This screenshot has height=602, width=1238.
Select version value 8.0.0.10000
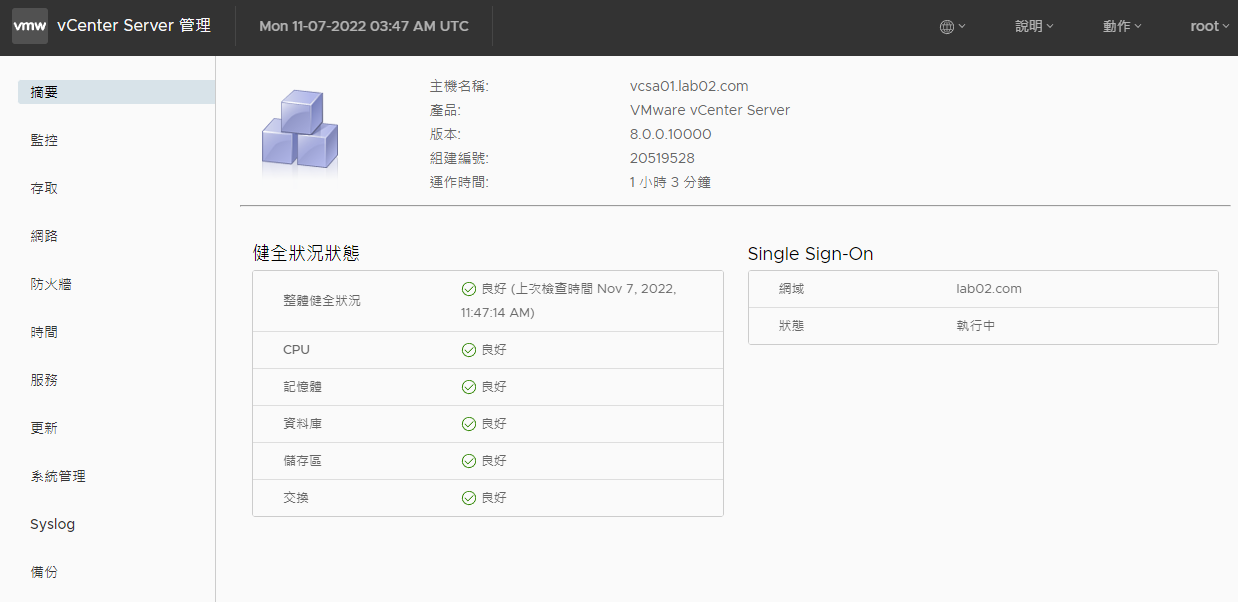pos(671,134)
